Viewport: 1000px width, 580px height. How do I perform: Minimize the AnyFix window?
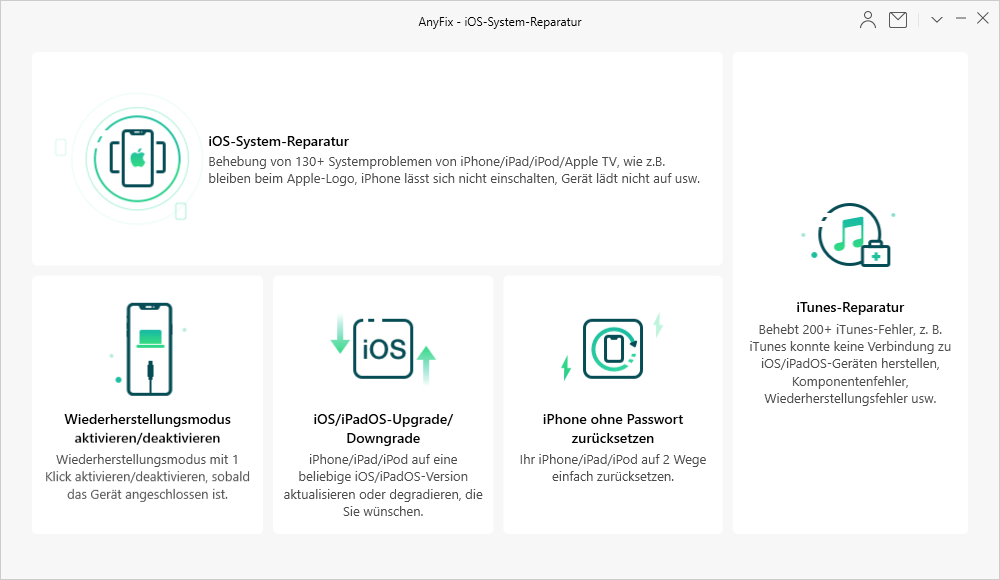click(960, 19)
